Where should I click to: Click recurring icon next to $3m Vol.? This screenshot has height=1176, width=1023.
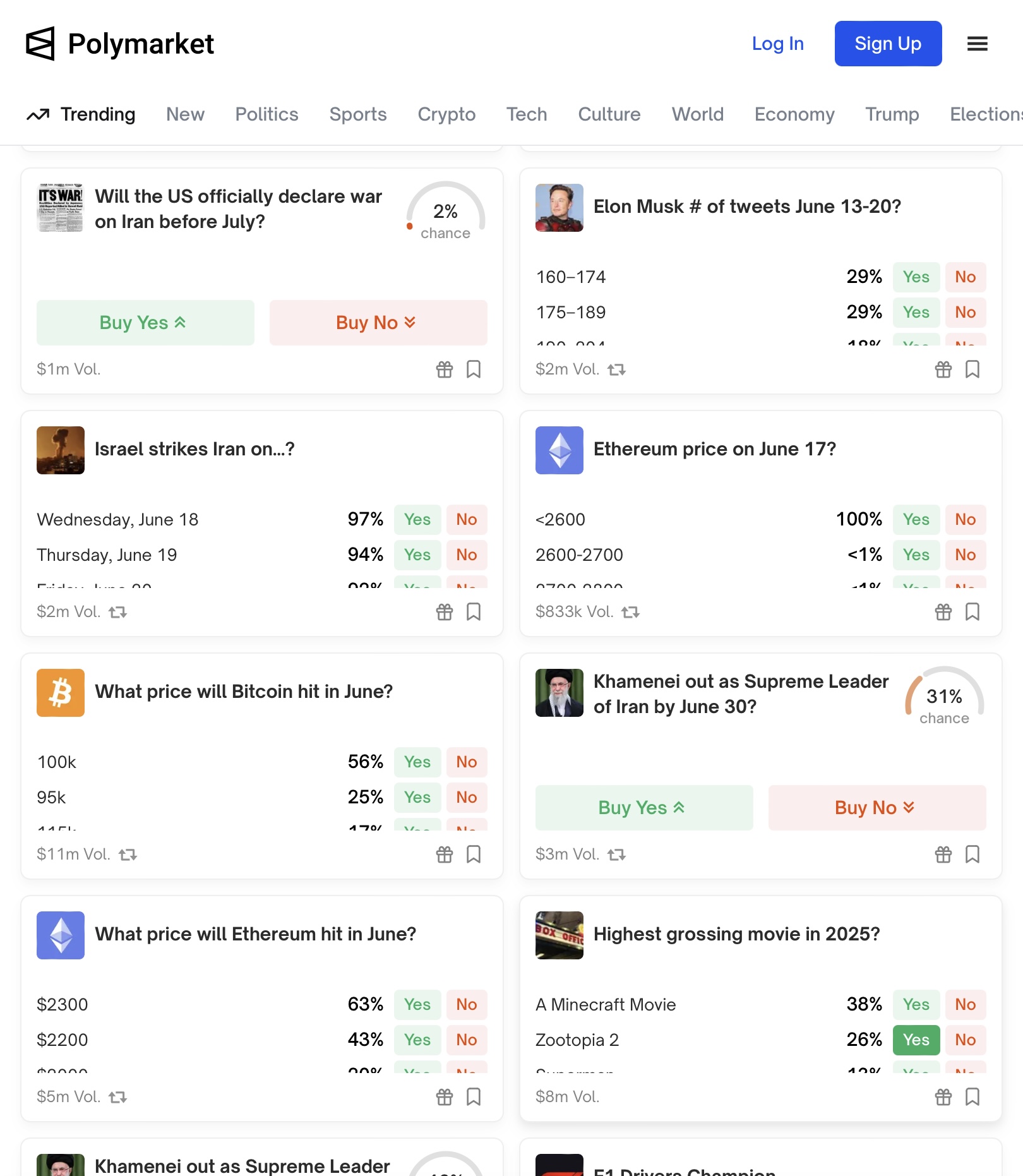(x=617, y=855)
